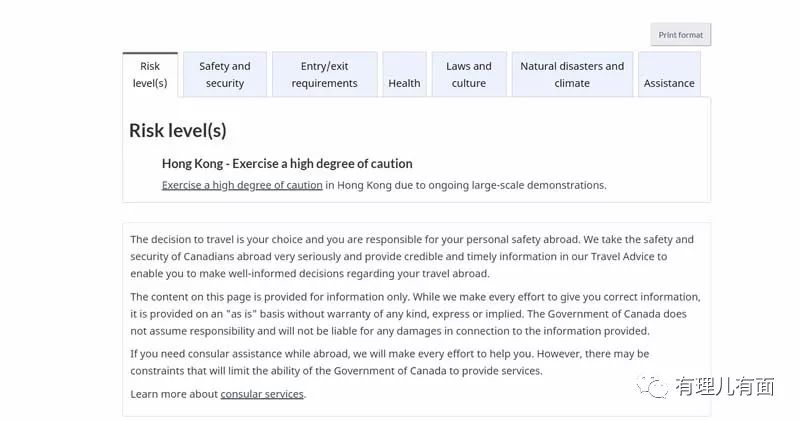Viewport: 800px width, 421px height.
Task: Open the consular services link
Action: point(262,394)
